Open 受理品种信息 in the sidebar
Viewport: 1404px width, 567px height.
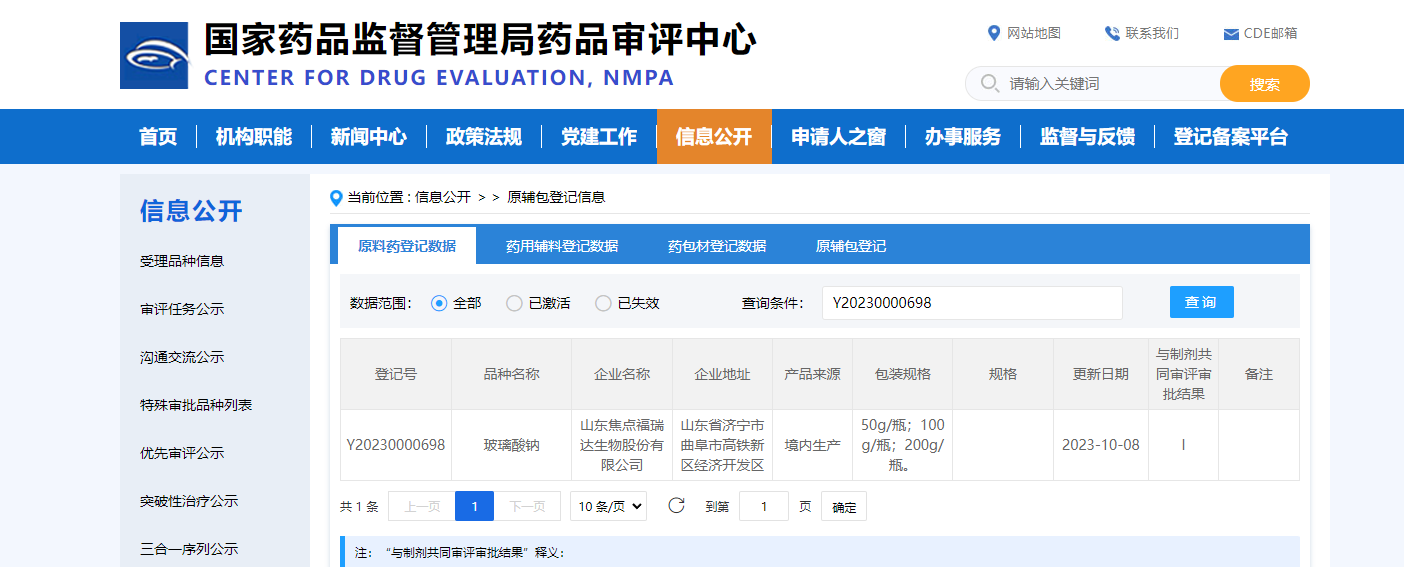pyautogui.click(x=182, y=261)
